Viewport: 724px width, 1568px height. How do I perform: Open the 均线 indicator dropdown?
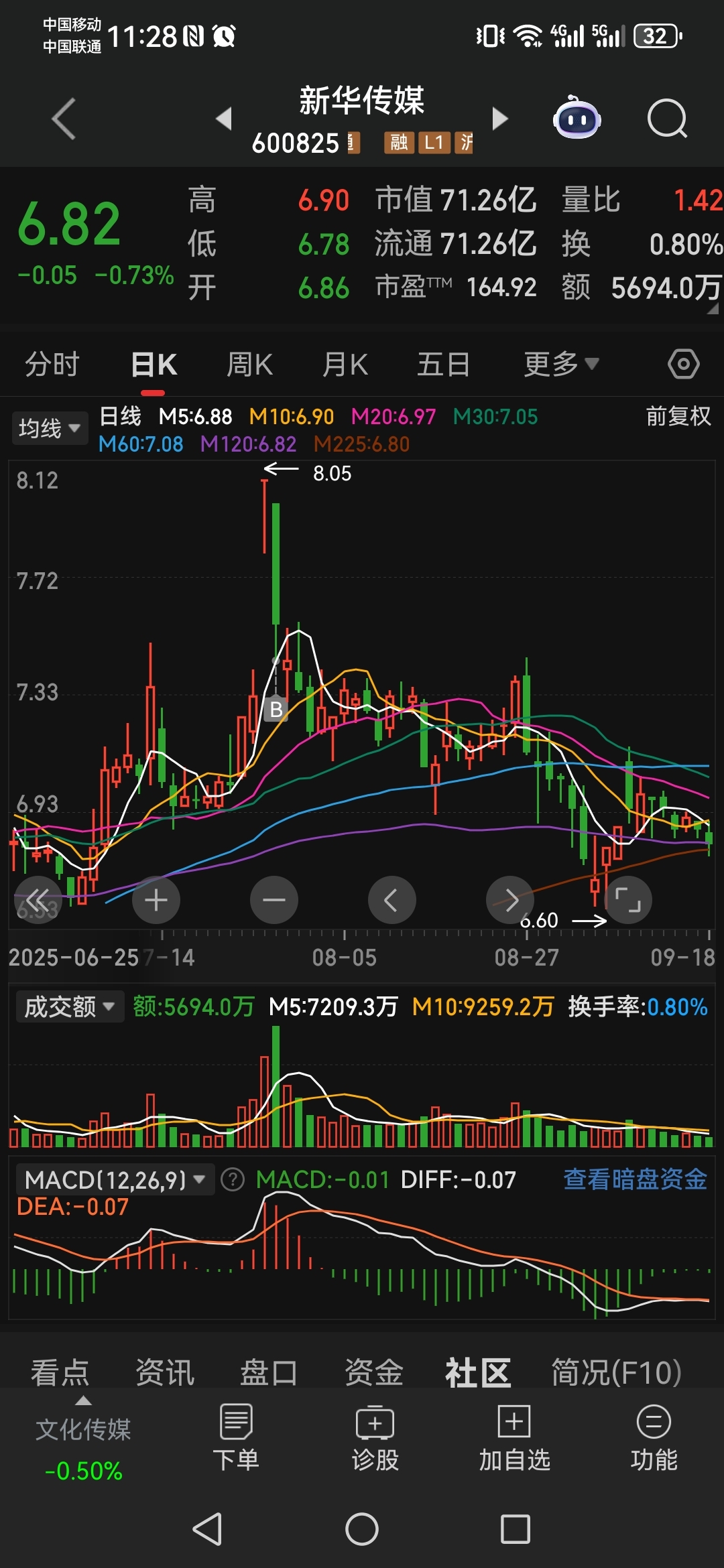(50, 428)
